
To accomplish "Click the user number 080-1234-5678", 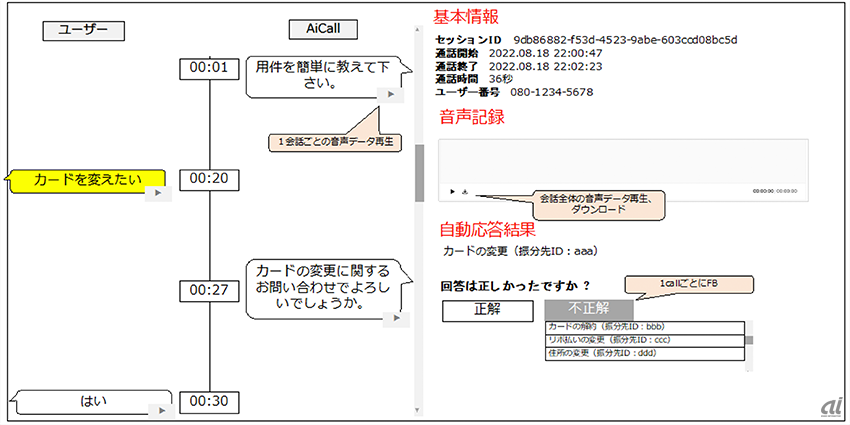I will click(551, 92).
